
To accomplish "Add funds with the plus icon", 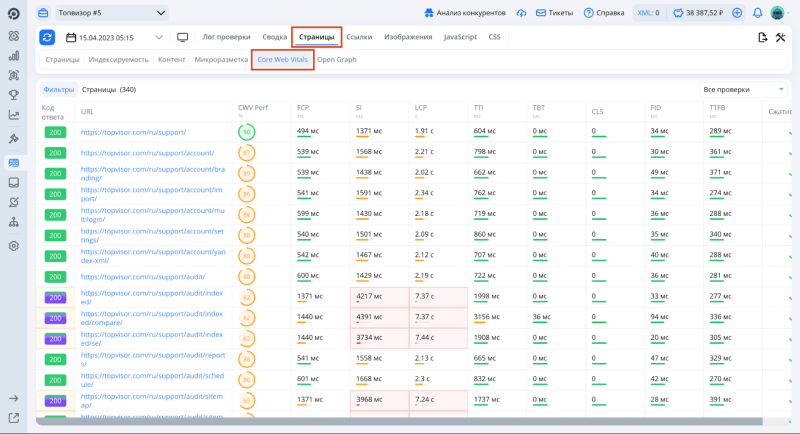I will pos(737,13).
